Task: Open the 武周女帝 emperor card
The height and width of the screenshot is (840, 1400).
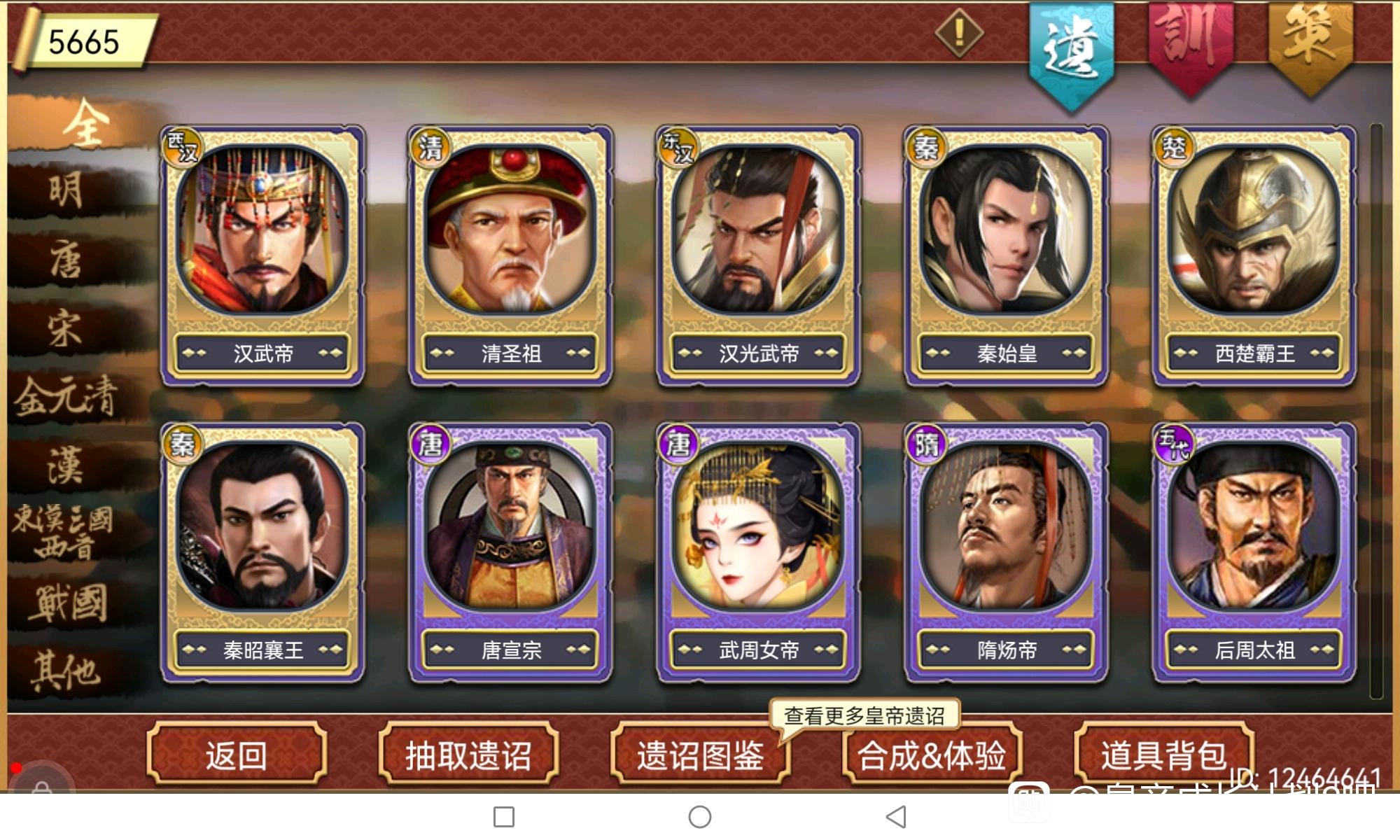Action: click(x=758, y=553)
